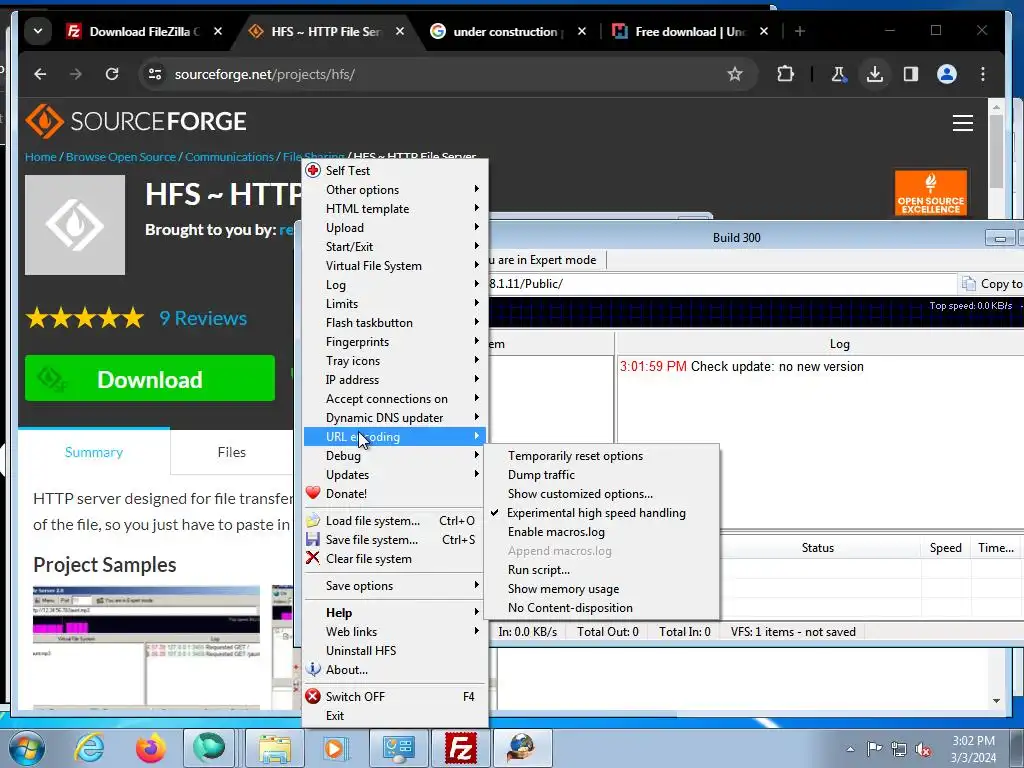Viewport: 1024px width, 768px height.
Task: Toggle Chrome side panel icon
Action: (910, 74)
